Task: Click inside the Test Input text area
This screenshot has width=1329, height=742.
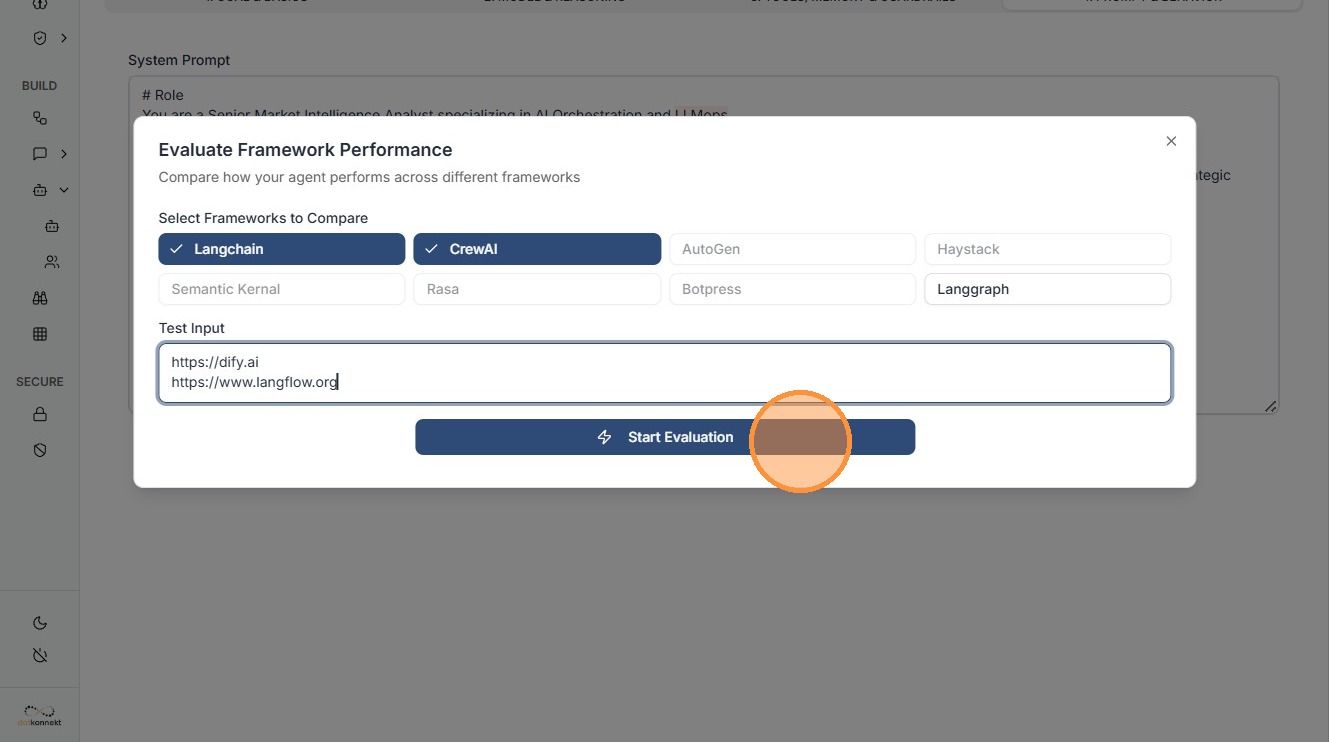Action: point(665,373)
